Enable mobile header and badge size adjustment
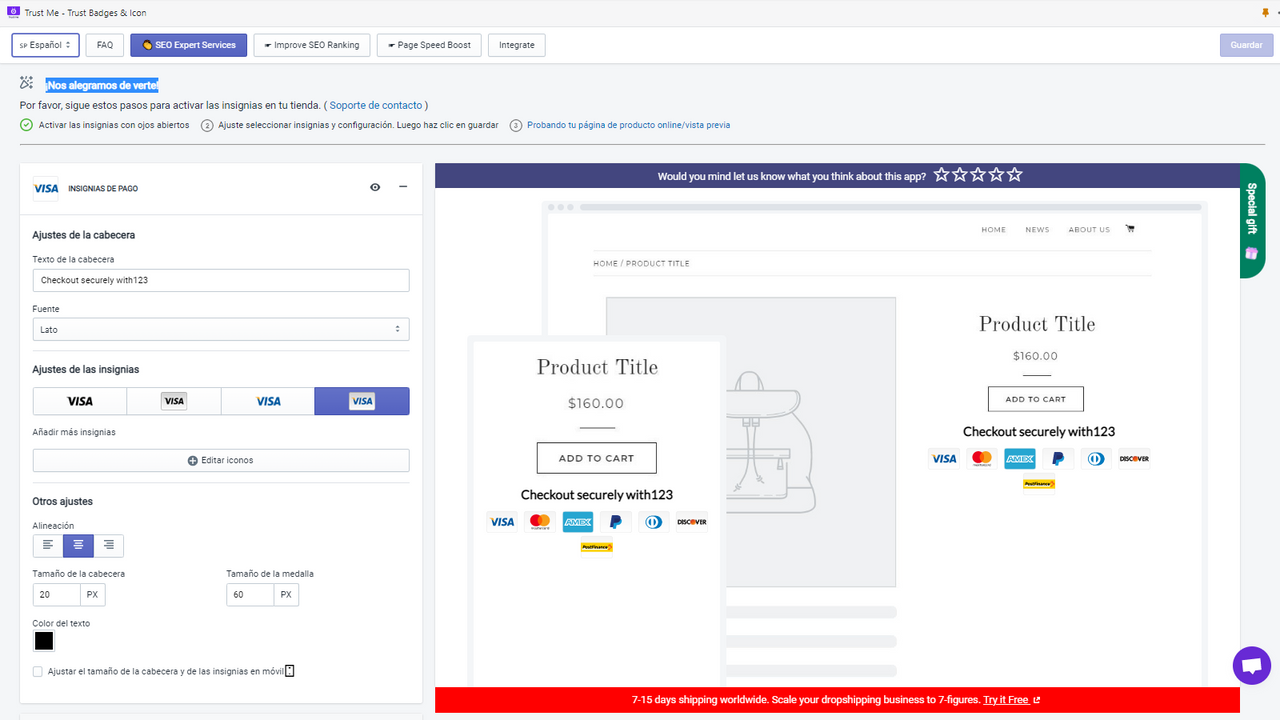Image resolution: width=1280 pixels, height=720 pixels. coord(38,672)
